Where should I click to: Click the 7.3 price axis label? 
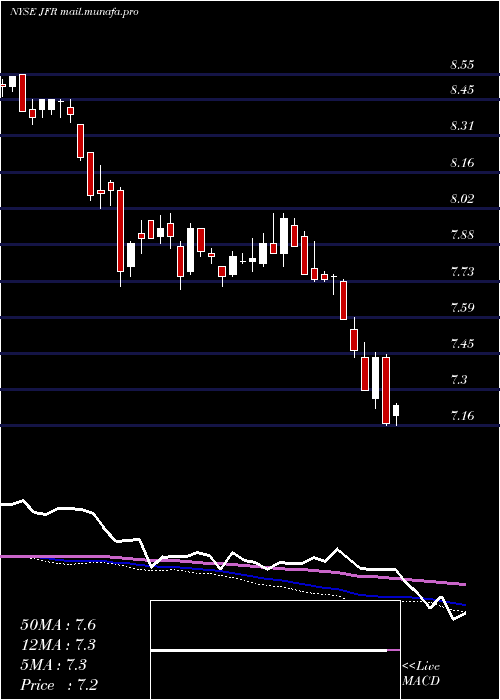(458, 380)
